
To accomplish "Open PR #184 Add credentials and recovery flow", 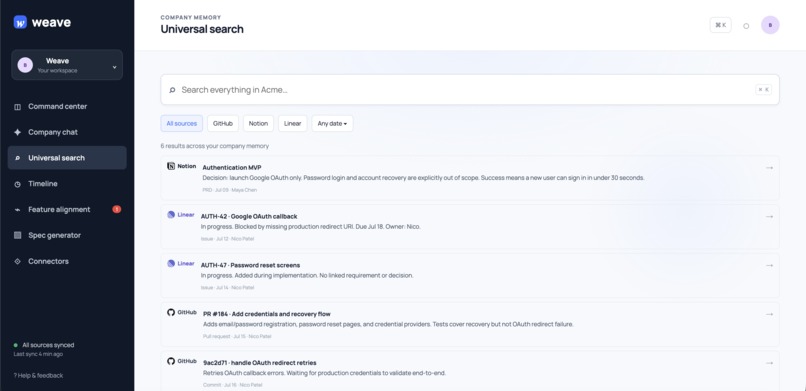I will coord(470,324).
